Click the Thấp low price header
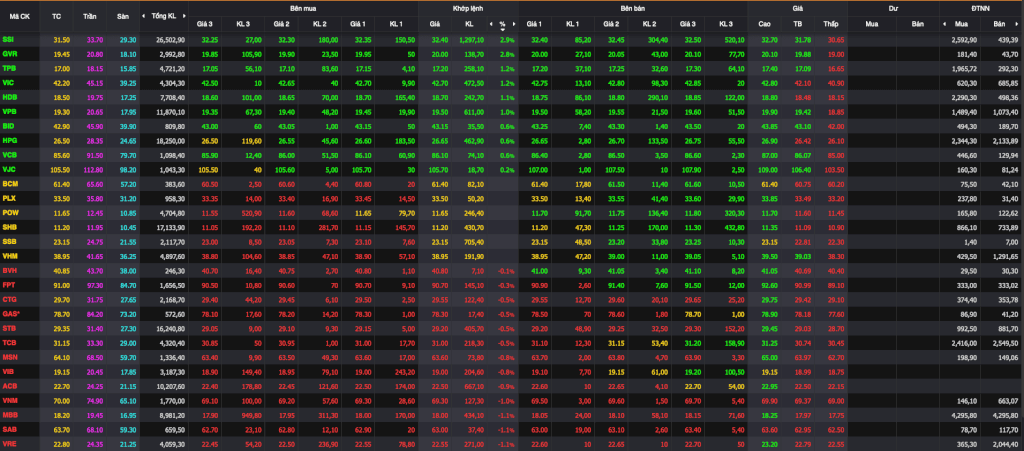This screenshot has width=1024, height=451. pyautogui.click(x=831, y=24)
